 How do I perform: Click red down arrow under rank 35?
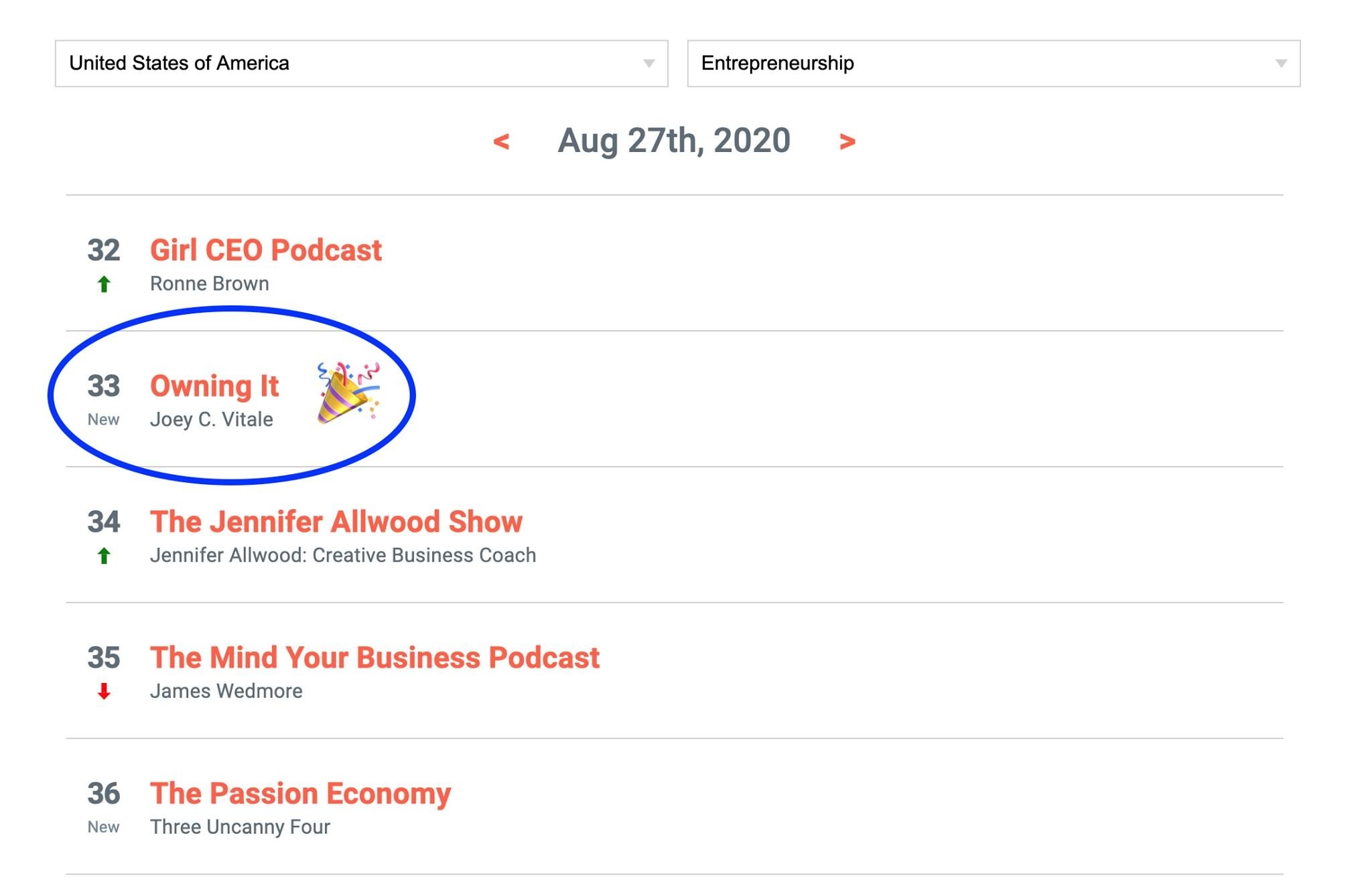pos(104,691)
